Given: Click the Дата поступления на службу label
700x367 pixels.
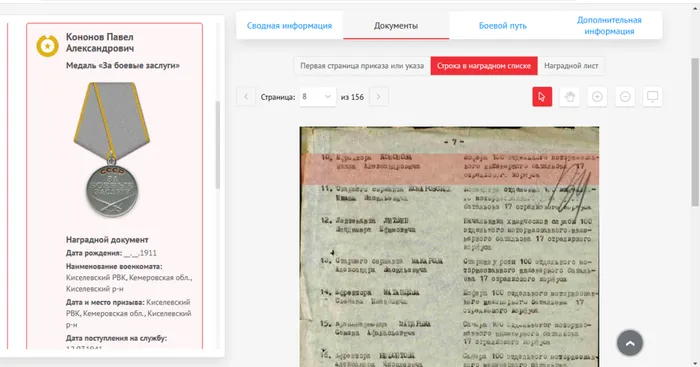Looking at the screenshot, I should click(117, 338).
